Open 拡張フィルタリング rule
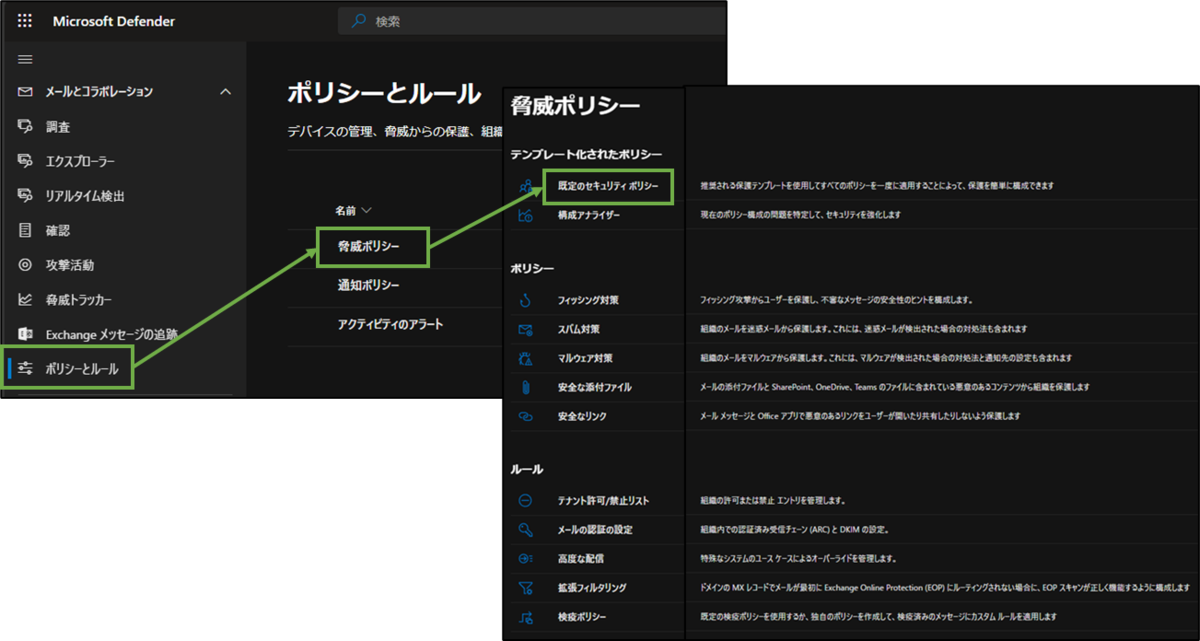1200x641 pixels. [592, 587]
